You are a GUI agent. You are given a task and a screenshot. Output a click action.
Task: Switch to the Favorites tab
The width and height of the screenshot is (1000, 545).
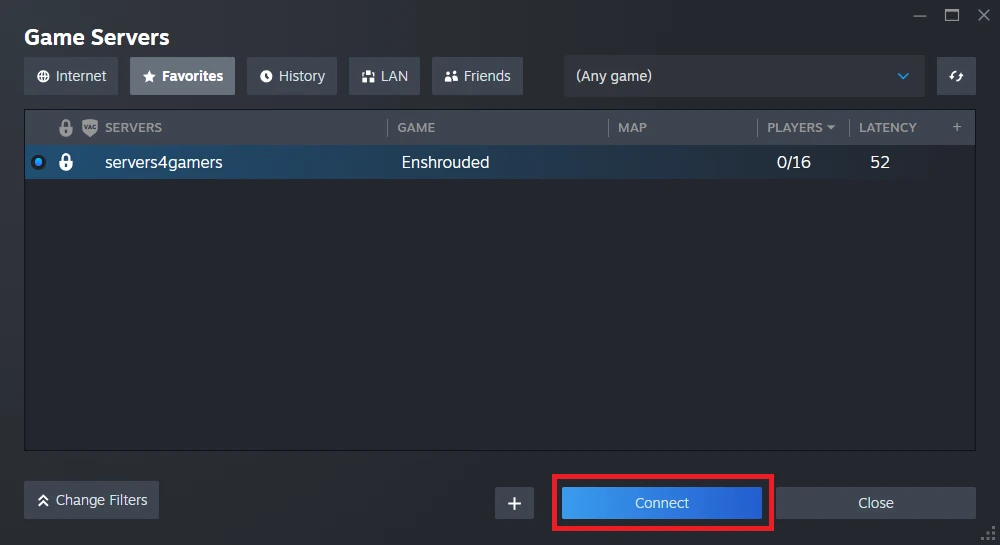(x=182, y=76)
